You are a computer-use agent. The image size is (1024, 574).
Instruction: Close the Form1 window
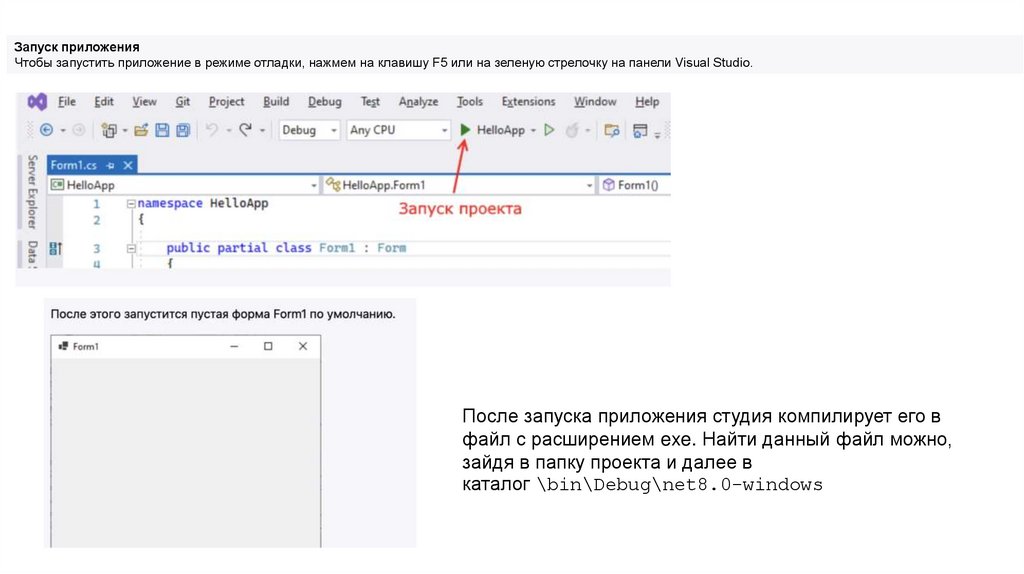tap(302, 346)
